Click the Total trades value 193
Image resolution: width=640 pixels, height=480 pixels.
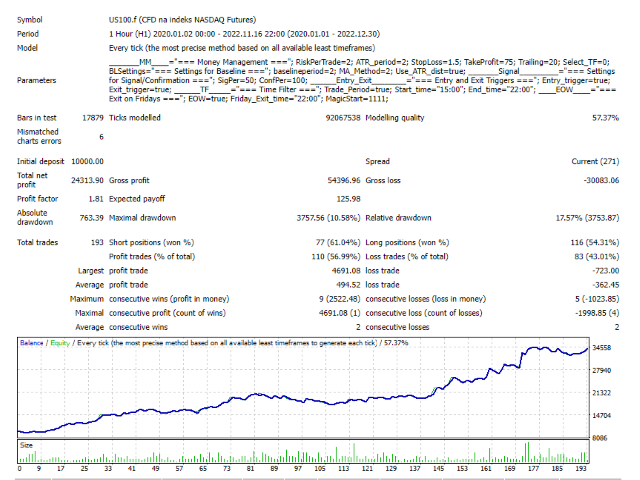click(x=96, y=242)
